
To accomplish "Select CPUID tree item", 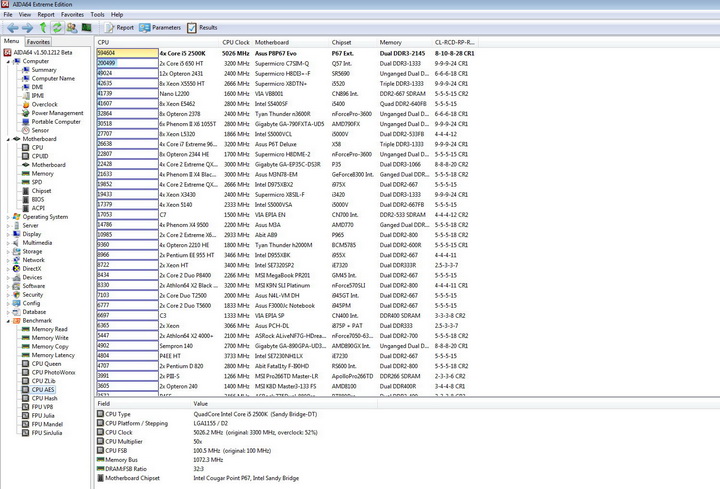I will click(x=39, y=156).
